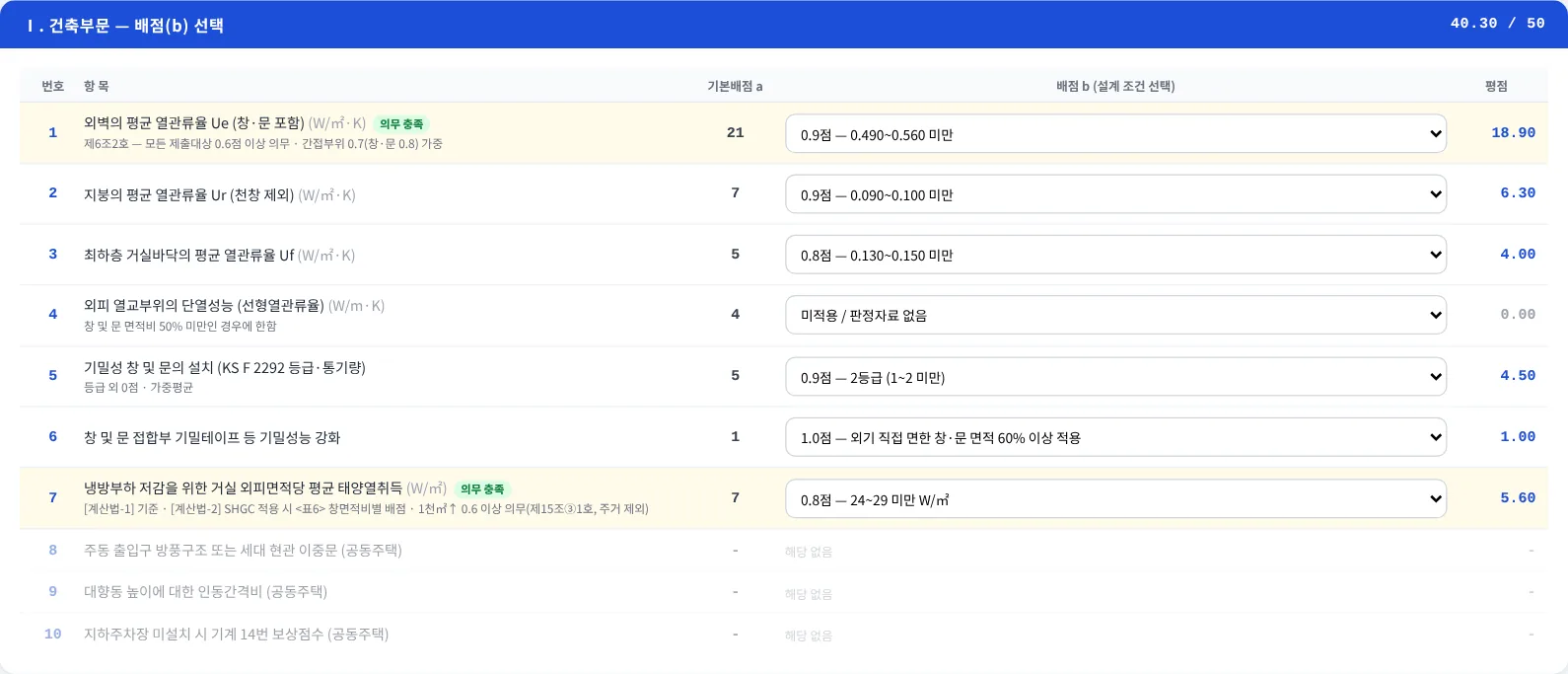The image size is (1568, 674).
Task: Click the base score 21 in row 1
Action: click(x=735, y=132)
